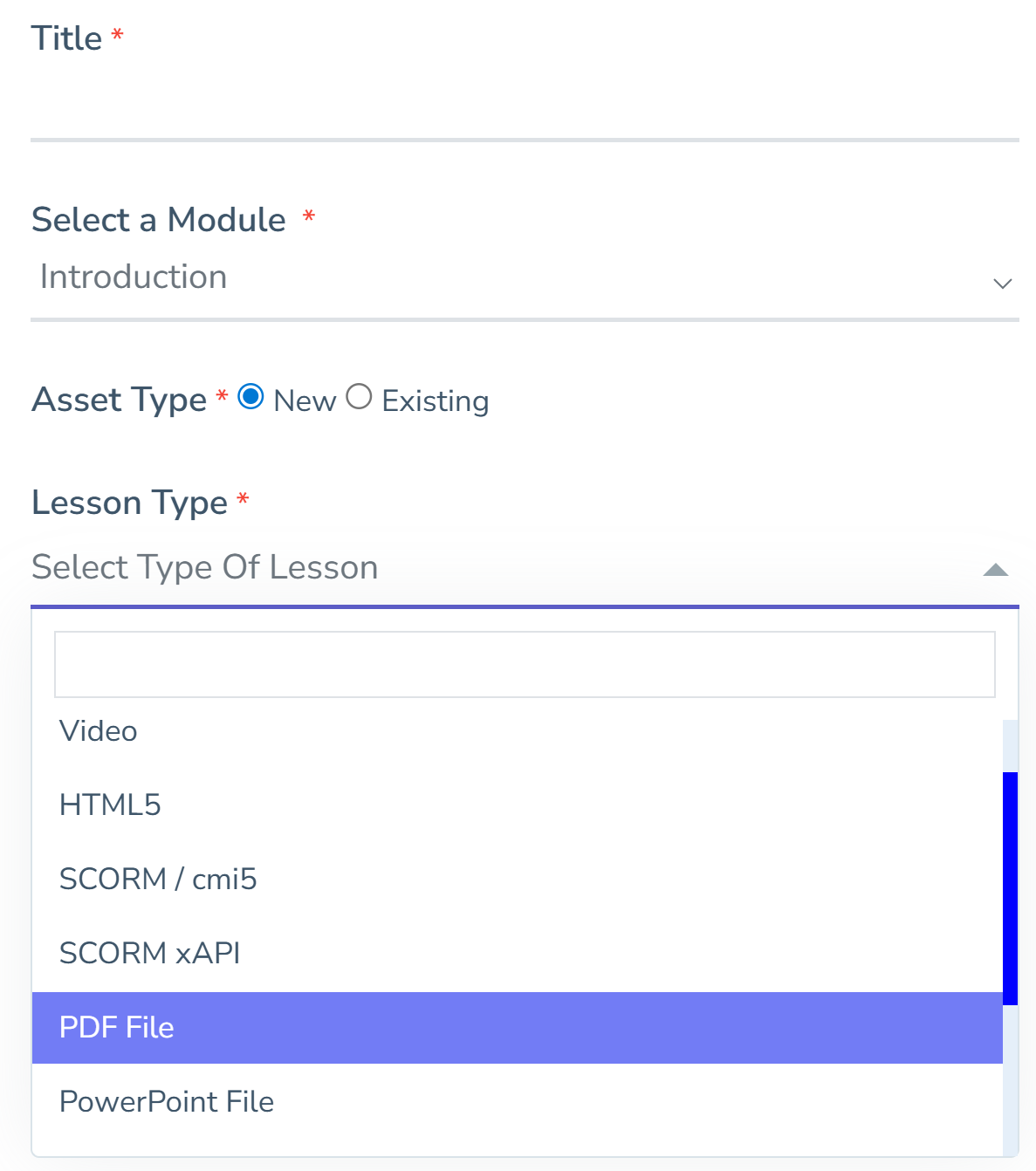Select the PowerPoint File option
This screenshot has width=1036, height=1171.
pos(167,1102)
